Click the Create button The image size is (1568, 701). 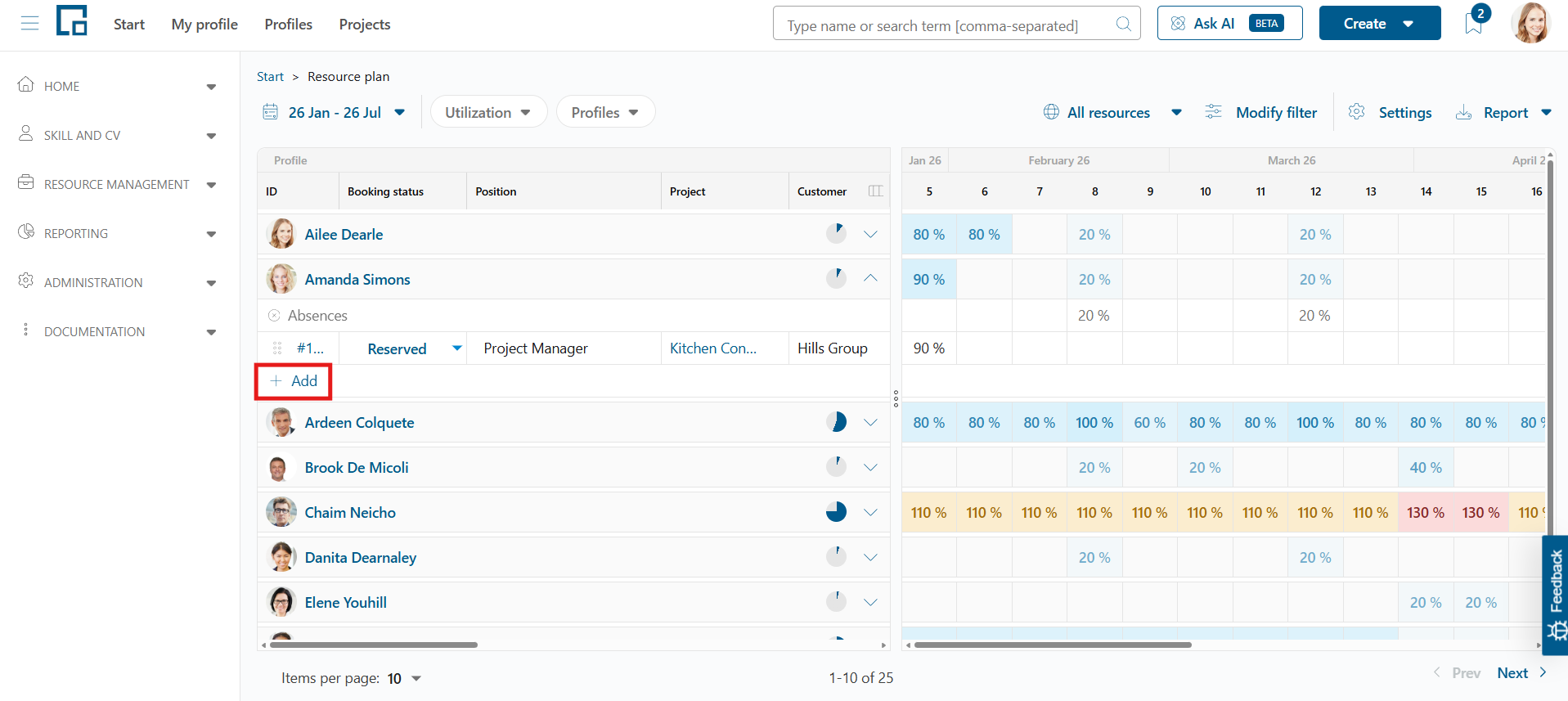1380,23
